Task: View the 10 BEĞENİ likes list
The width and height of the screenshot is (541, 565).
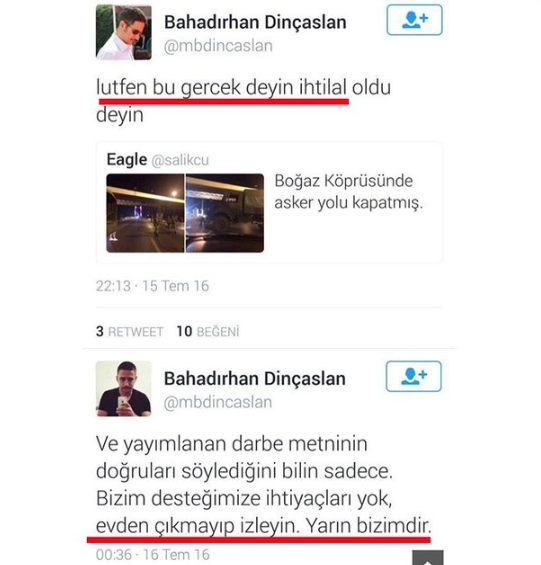Action: coord(208,332)
